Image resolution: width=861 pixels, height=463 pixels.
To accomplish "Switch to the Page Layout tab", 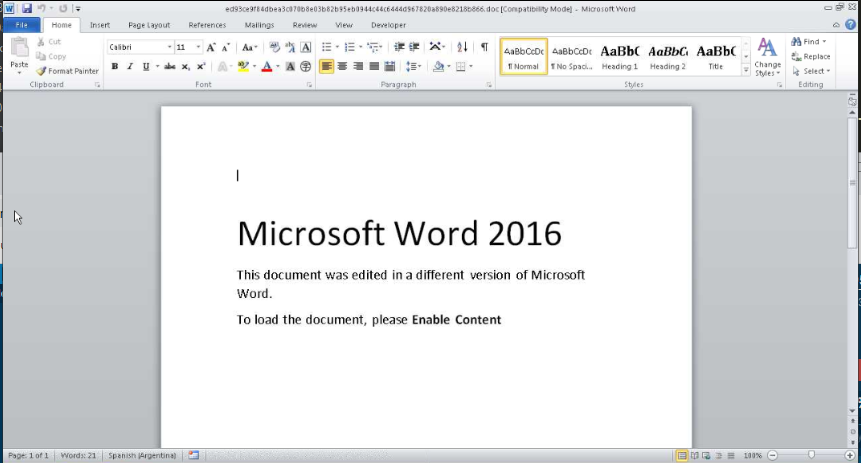I will coord(149,25).
